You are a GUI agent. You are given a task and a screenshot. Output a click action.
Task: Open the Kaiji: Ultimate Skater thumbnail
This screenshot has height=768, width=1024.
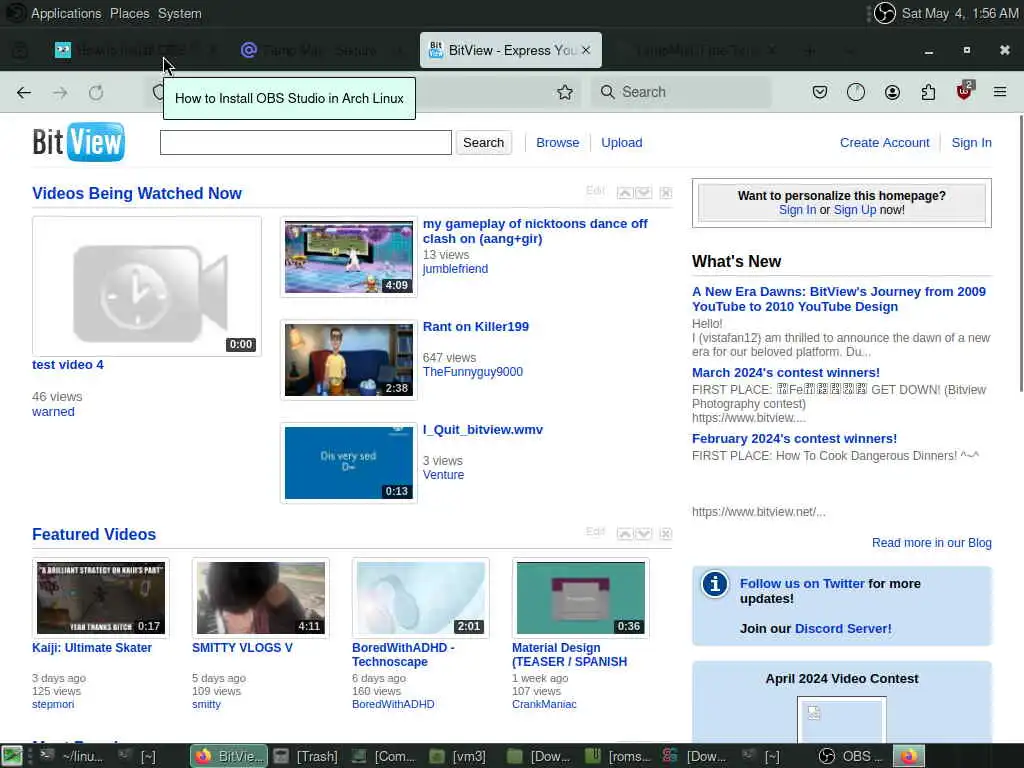pyautogui.click(x=101, y=598)
